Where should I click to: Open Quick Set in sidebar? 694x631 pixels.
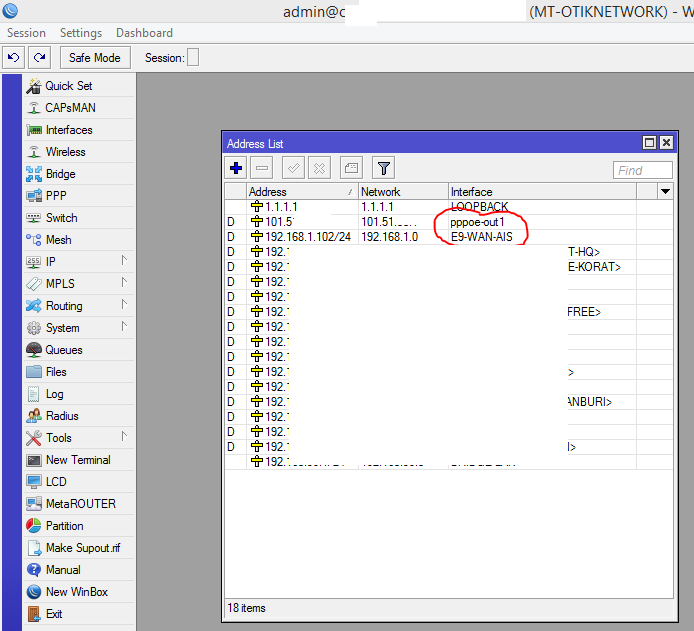[x=79, y=86]
